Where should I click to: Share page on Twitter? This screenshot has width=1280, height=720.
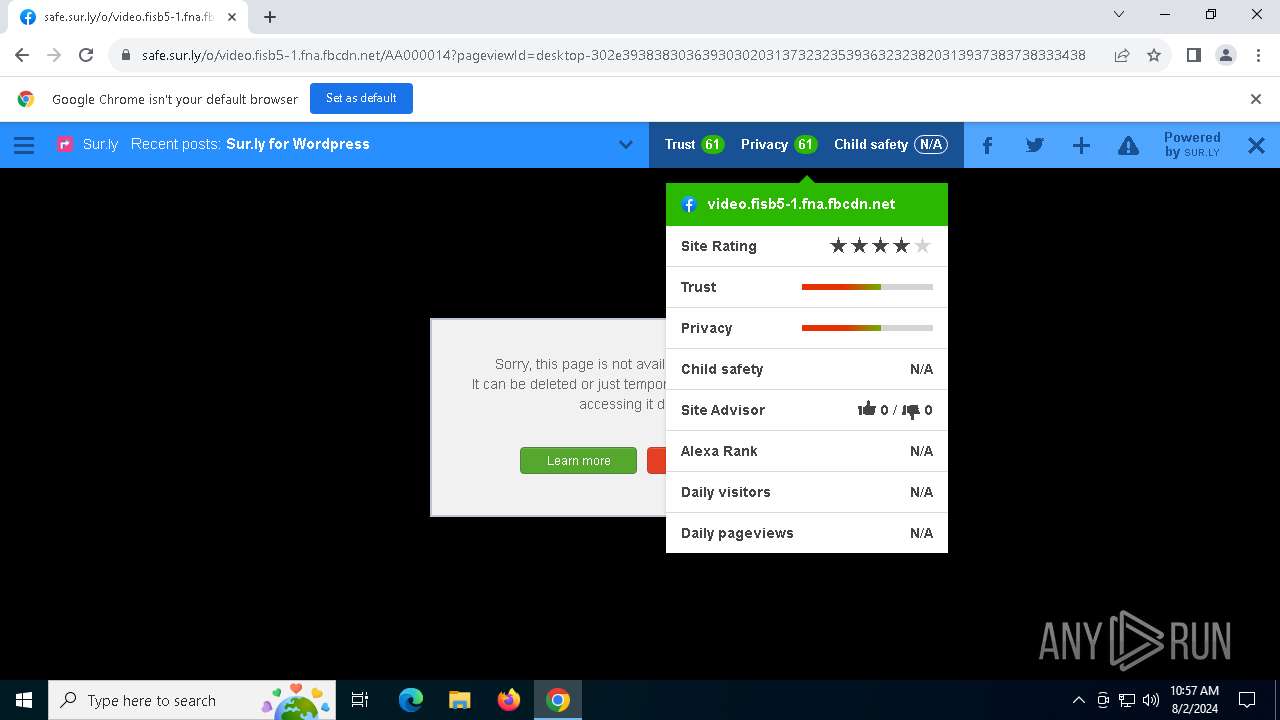pyautogui.click(x=1034, y=145)
